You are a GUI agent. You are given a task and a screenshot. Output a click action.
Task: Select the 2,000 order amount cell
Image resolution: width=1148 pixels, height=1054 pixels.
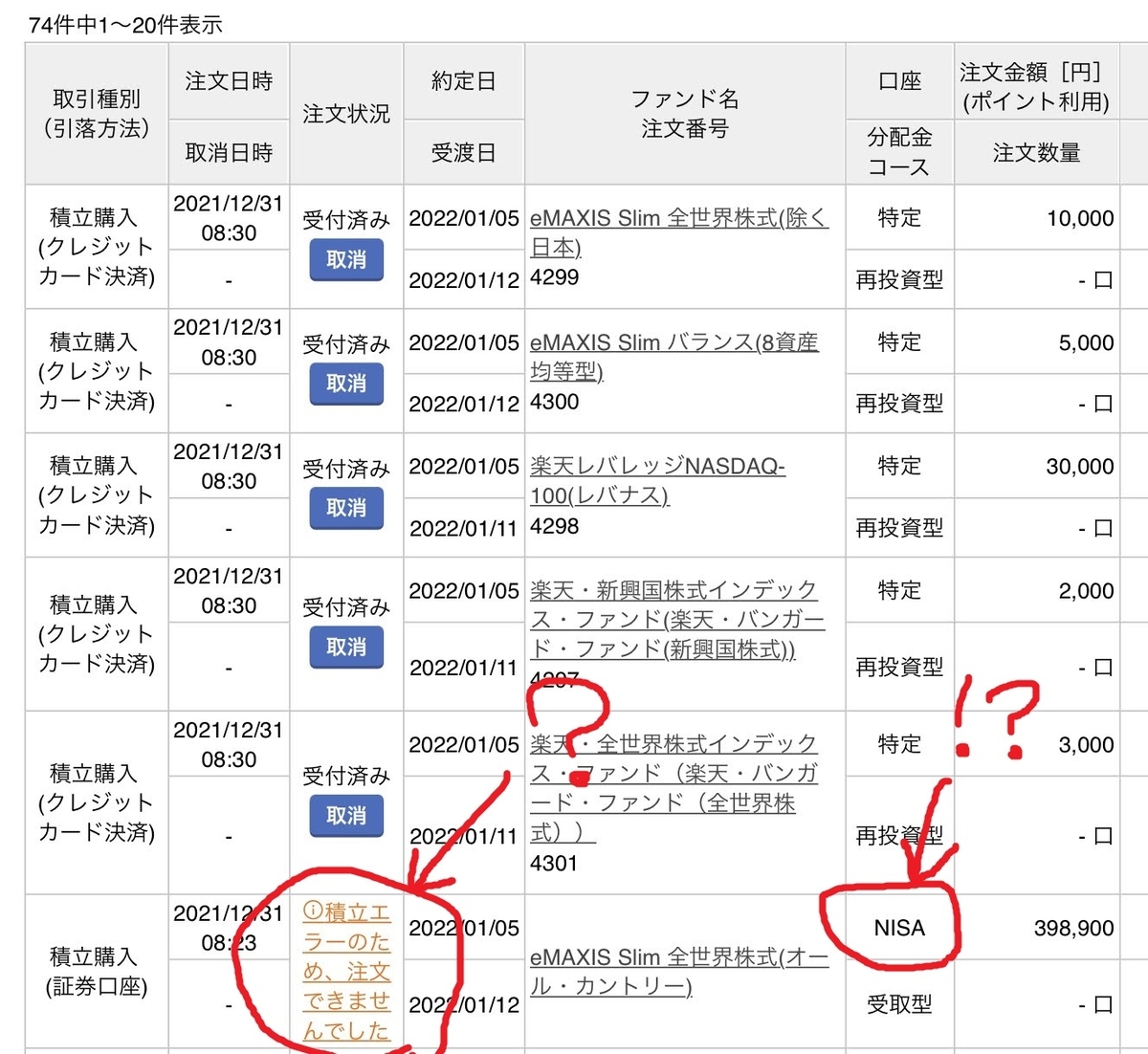[1036, 591]
